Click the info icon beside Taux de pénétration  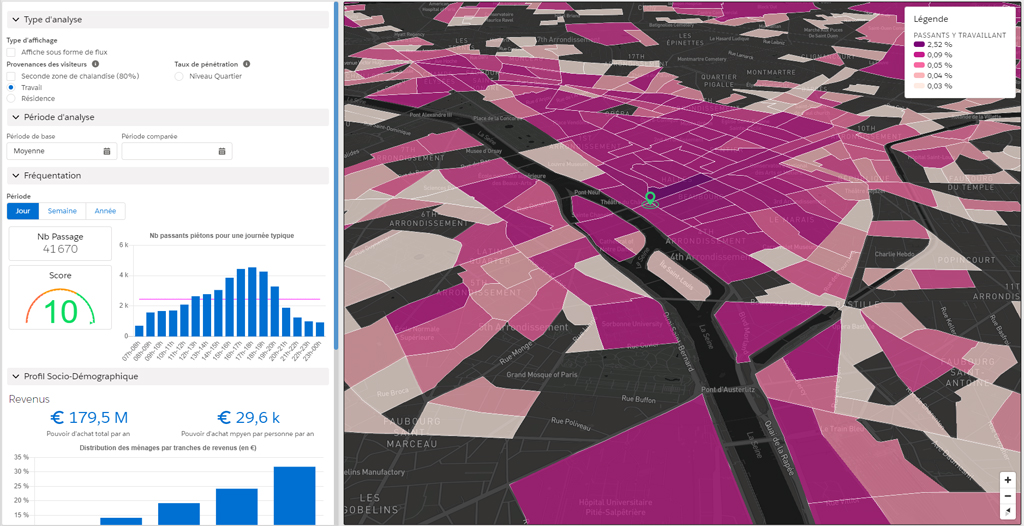point(246,64)
